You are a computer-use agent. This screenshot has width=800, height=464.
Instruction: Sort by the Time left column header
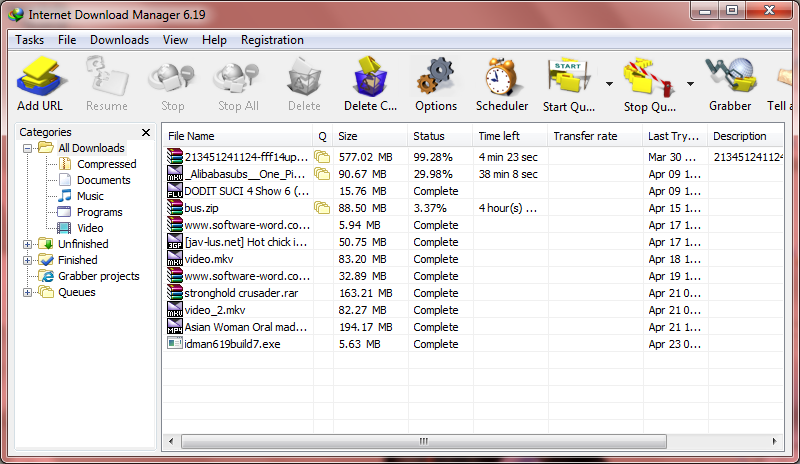tap(510, 136)
